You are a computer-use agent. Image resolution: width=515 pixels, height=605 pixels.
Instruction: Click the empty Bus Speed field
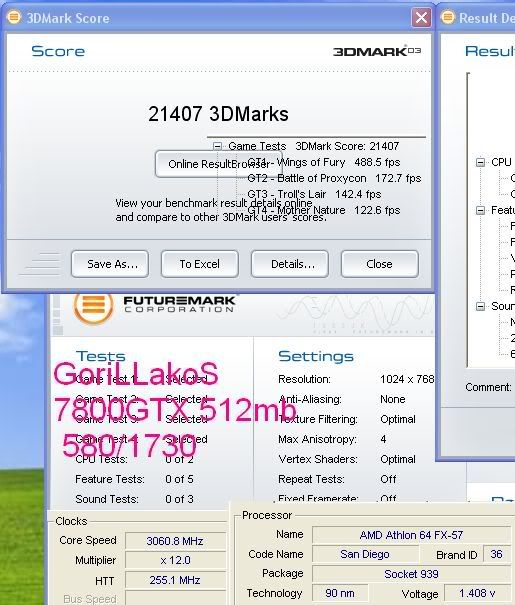(x=176, y=598)
